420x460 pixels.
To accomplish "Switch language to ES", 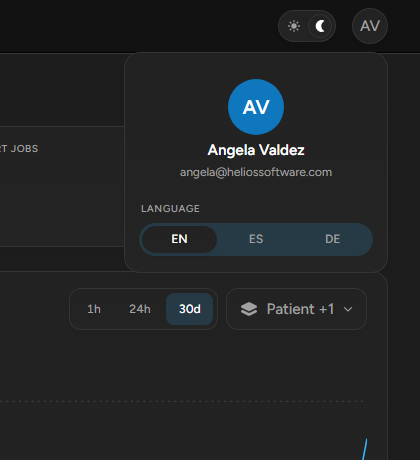I will [256, 239].
